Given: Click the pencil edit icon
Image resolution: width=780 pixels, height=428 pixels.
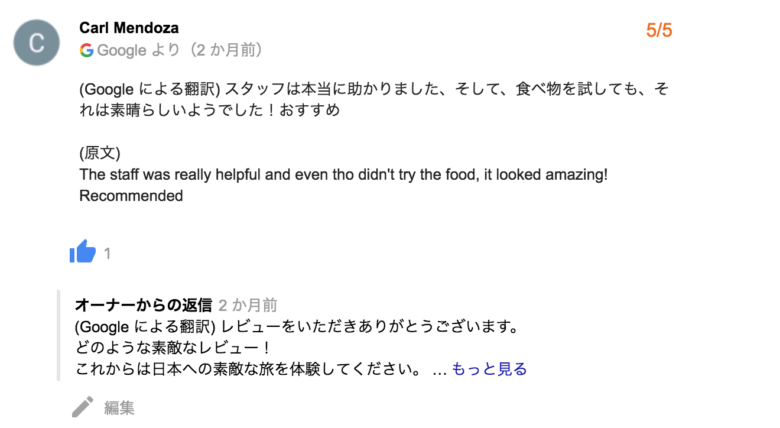Looking at the screenshot, I should tap(83, 407).
